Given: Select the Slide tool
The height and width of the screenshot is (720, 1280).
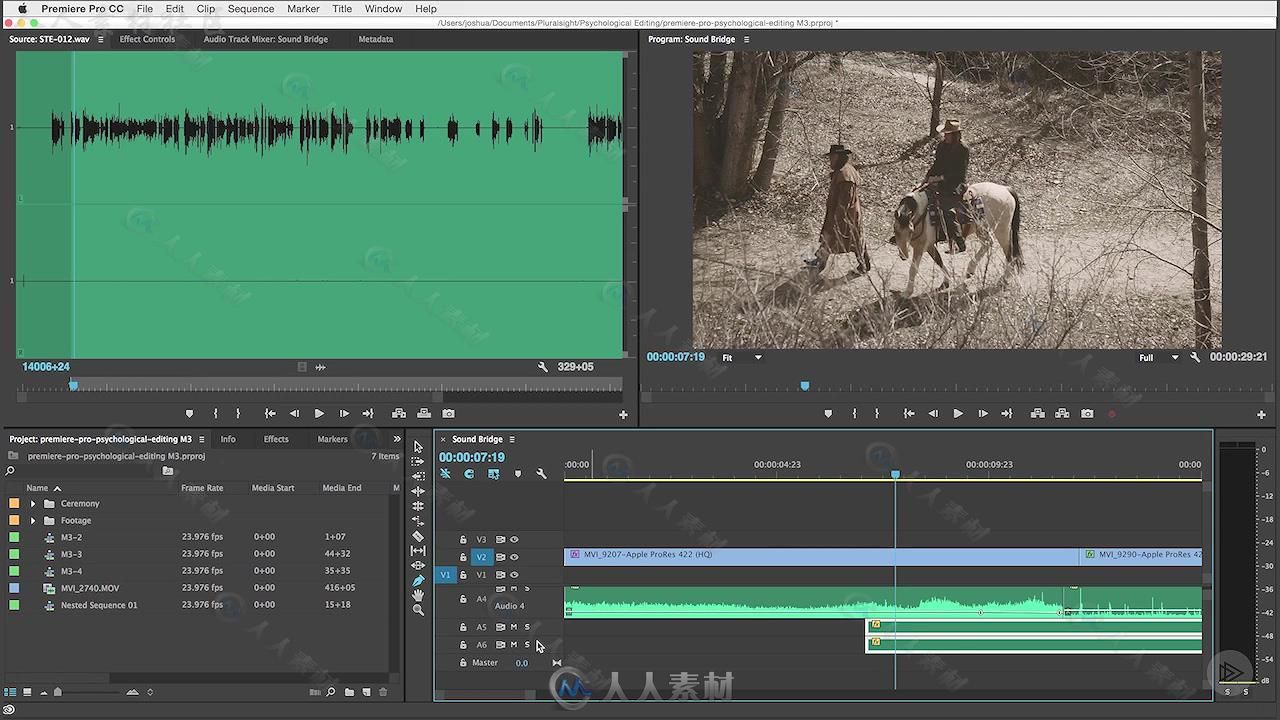Looking at the screenshot, I should click(418, 566).
